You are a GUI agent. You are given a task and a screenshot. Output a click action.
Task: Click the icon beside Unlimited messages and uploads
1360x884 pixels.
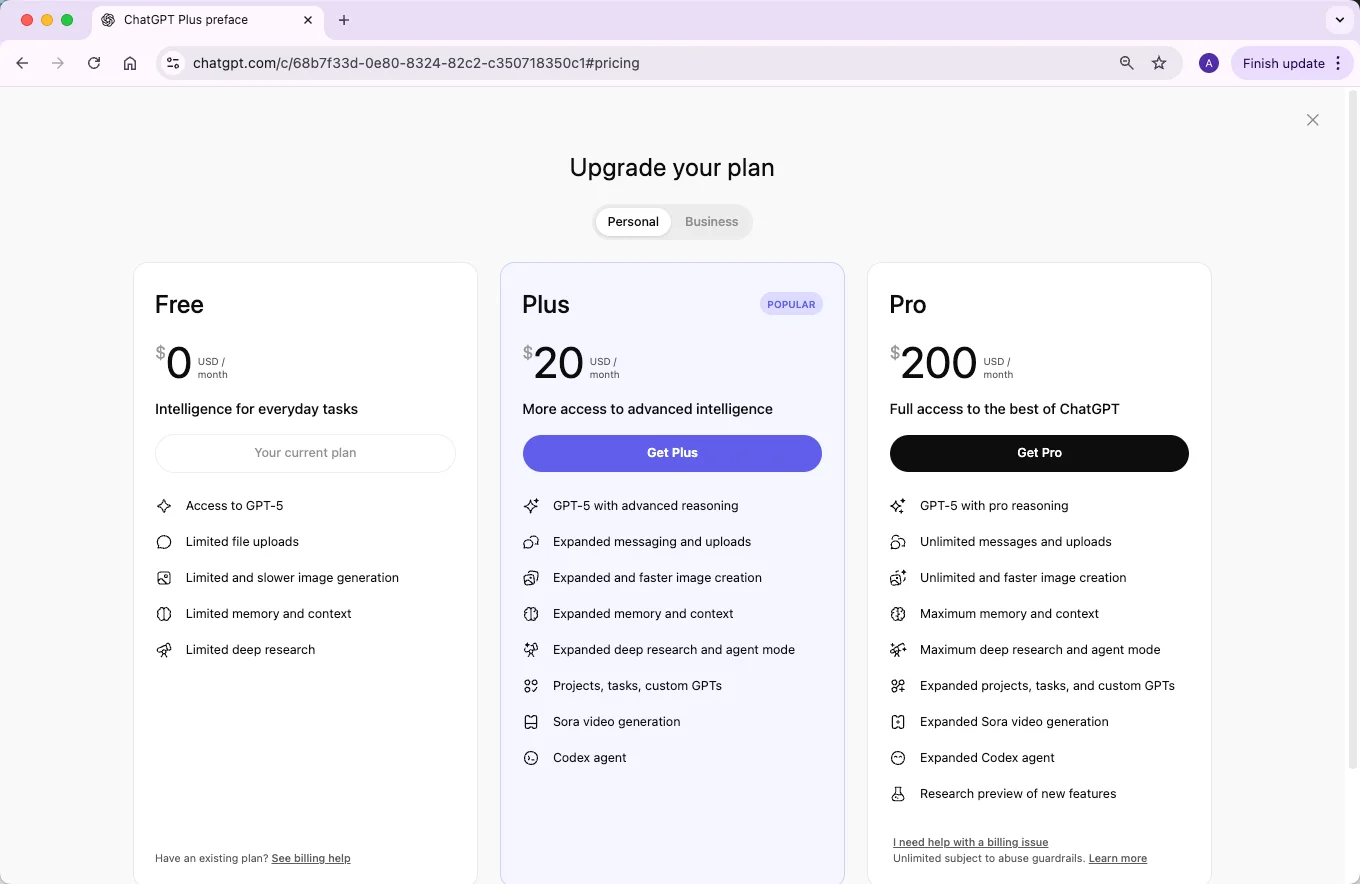coord(898,542)
